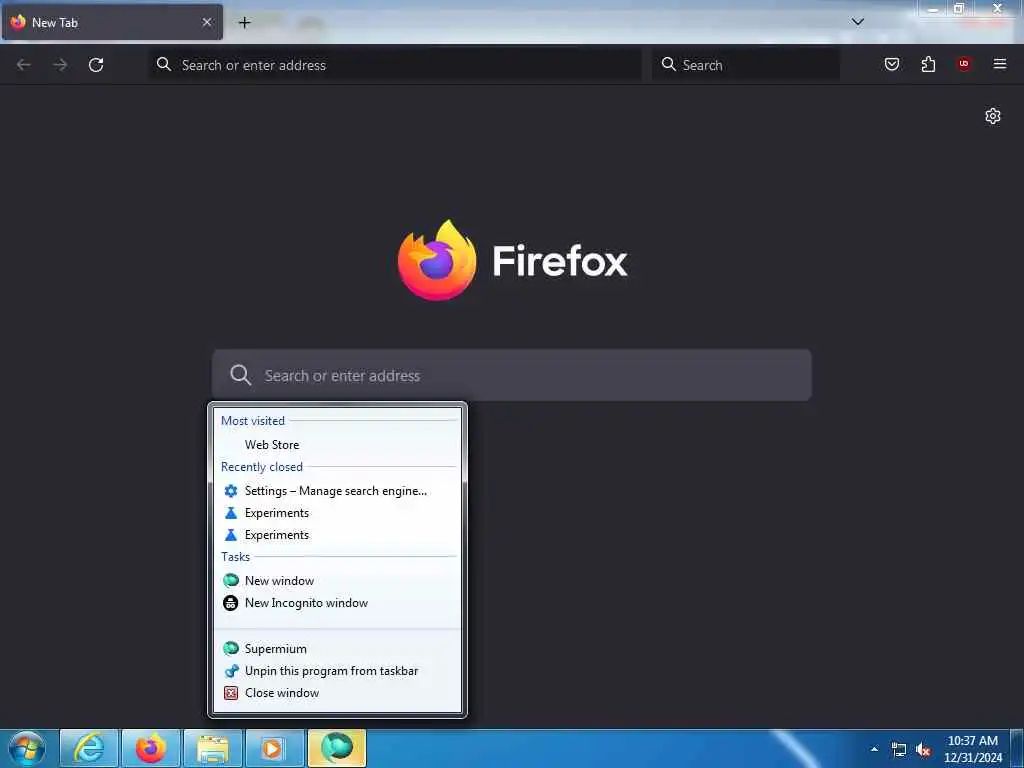The height and width of the screenshot is (768, 1024).
Task: Click the center Search or enter address box
Action: click(x=512, y=375)
